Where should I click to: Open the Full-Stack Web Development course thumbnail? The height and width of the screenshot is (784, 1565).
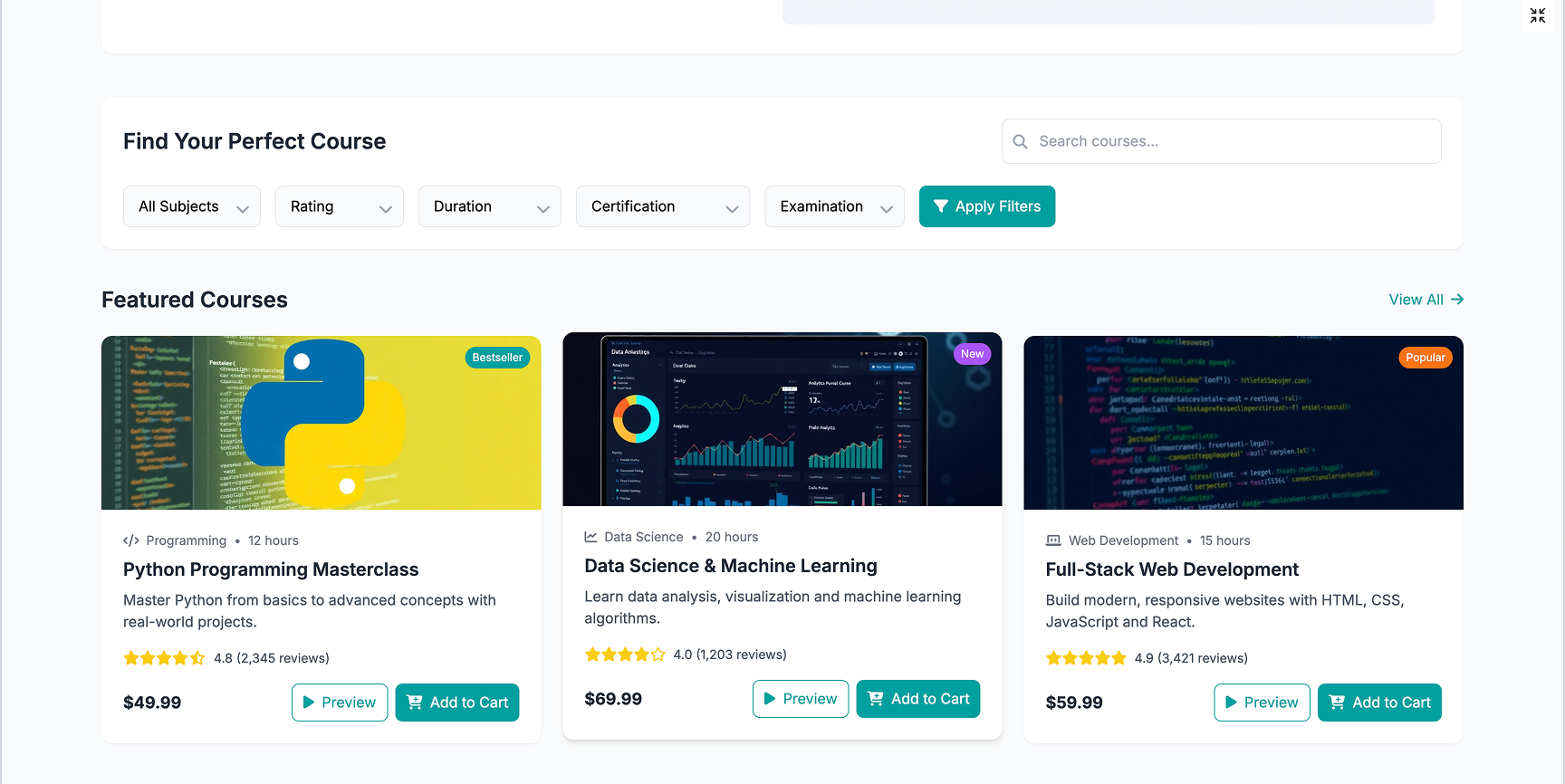point(1243,423)
